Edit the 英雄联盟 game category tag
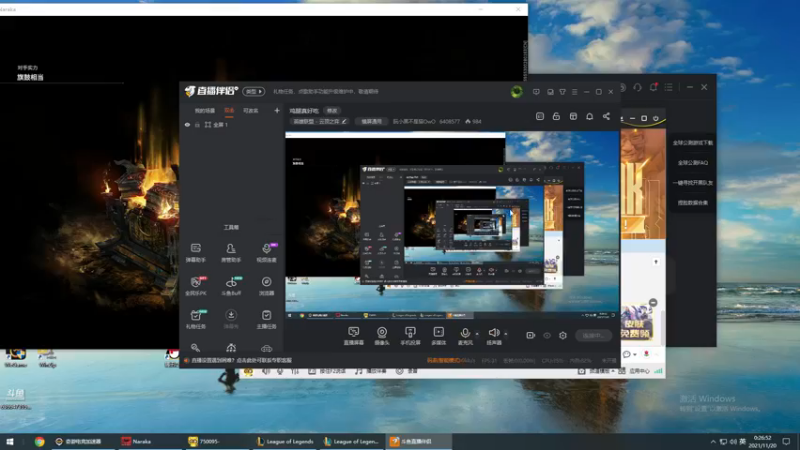The width and height of the screenshot is (800, 450). [319, 121]
